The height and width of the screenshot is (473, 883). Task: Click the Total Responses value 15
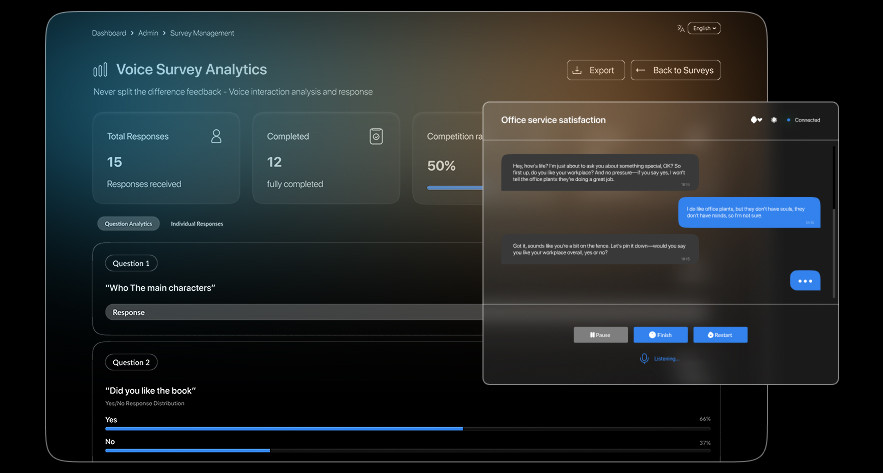[114, 162]
